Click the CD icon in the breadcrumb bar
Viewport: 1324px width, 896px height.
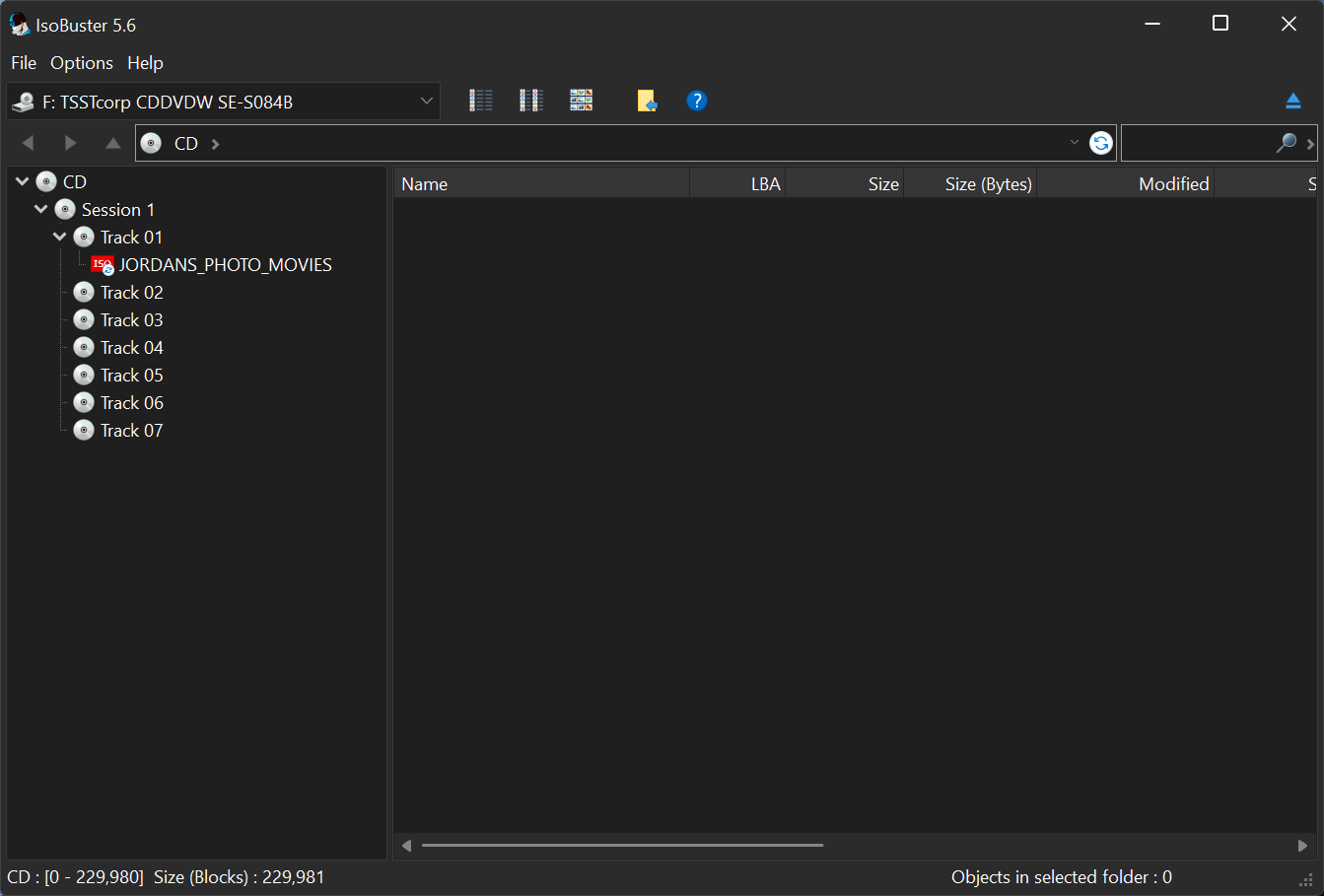(x=151, y=142)
